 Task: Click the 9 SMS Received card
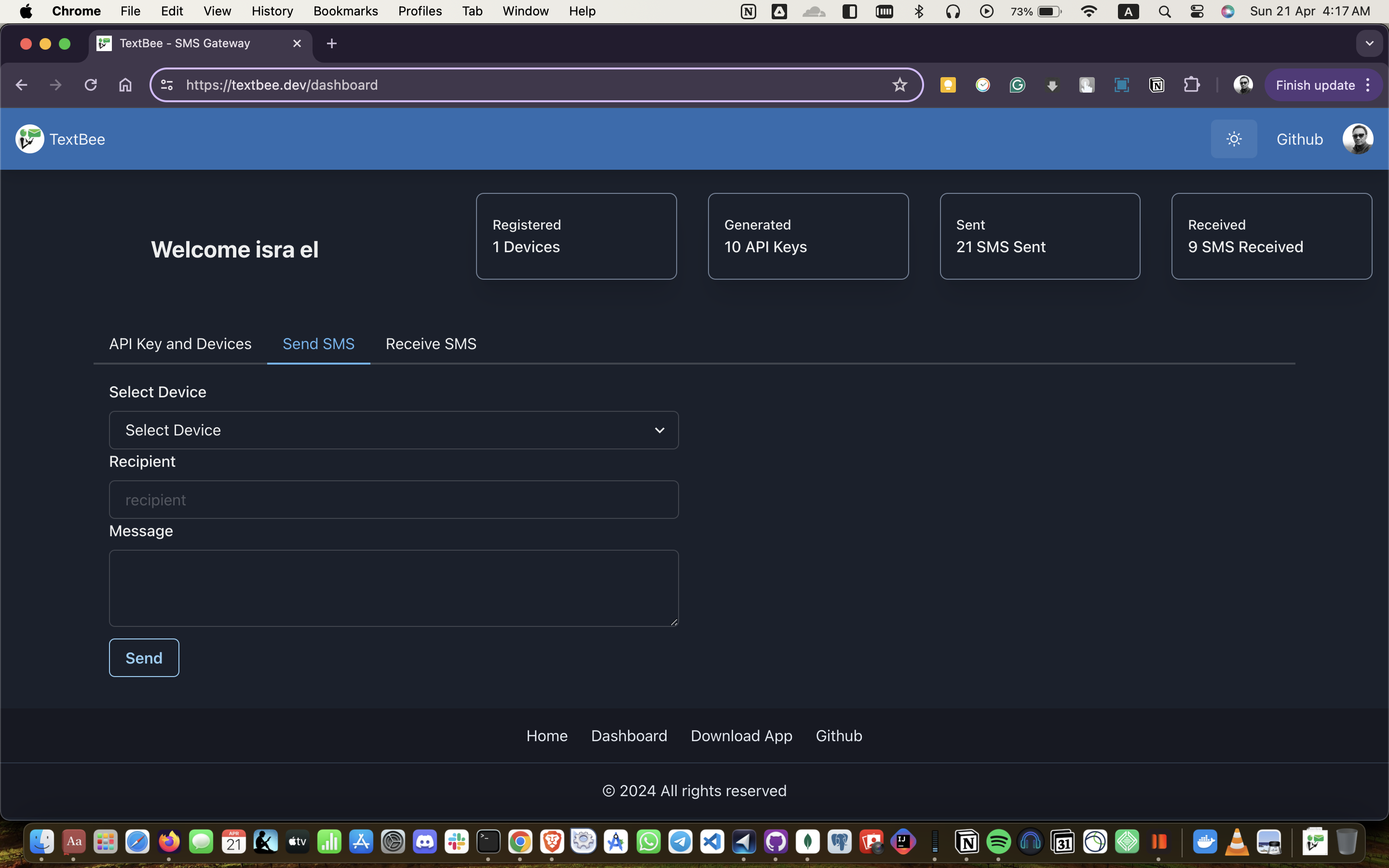coord(1272,236)
